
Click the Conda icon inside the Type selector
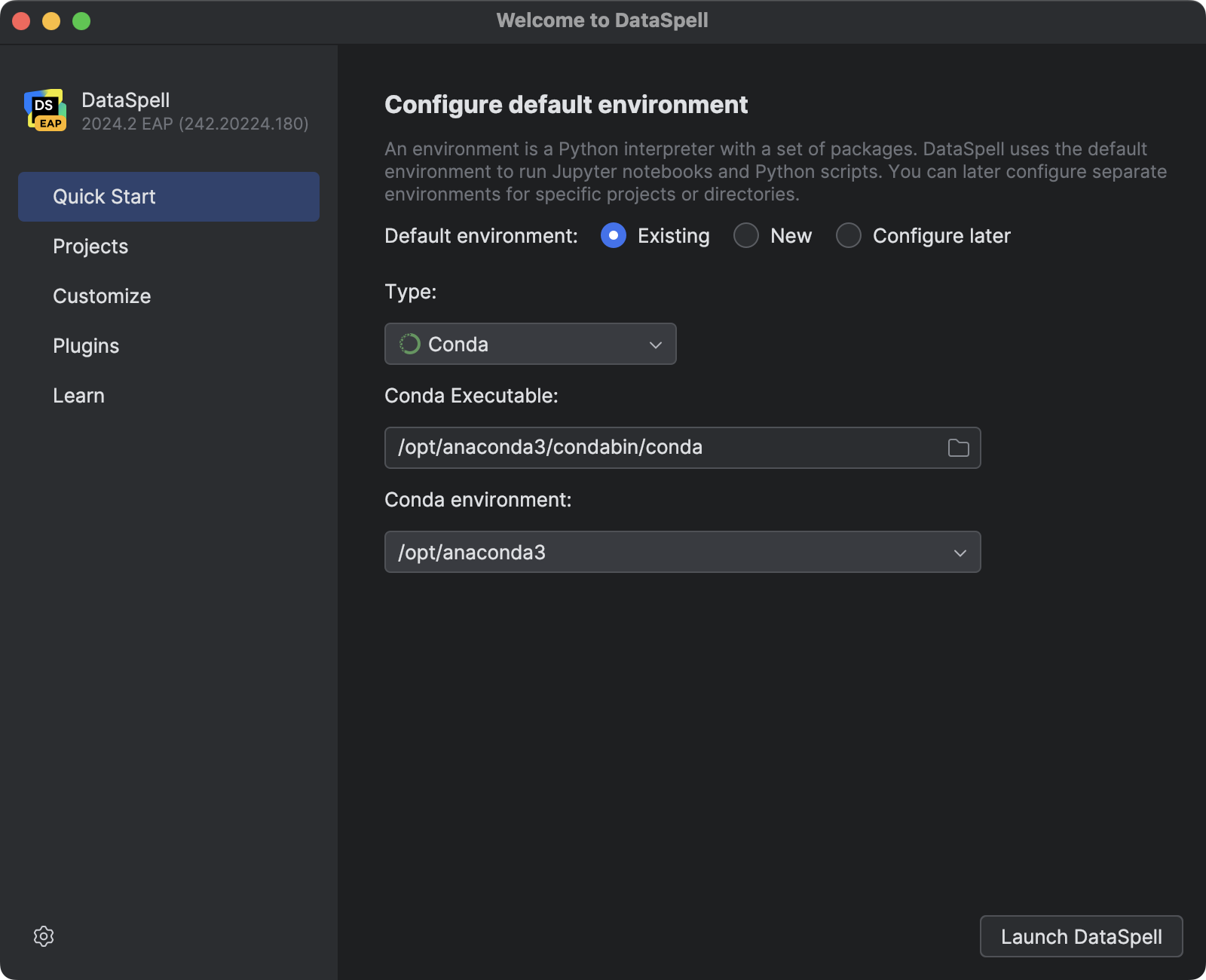point(409,344)
